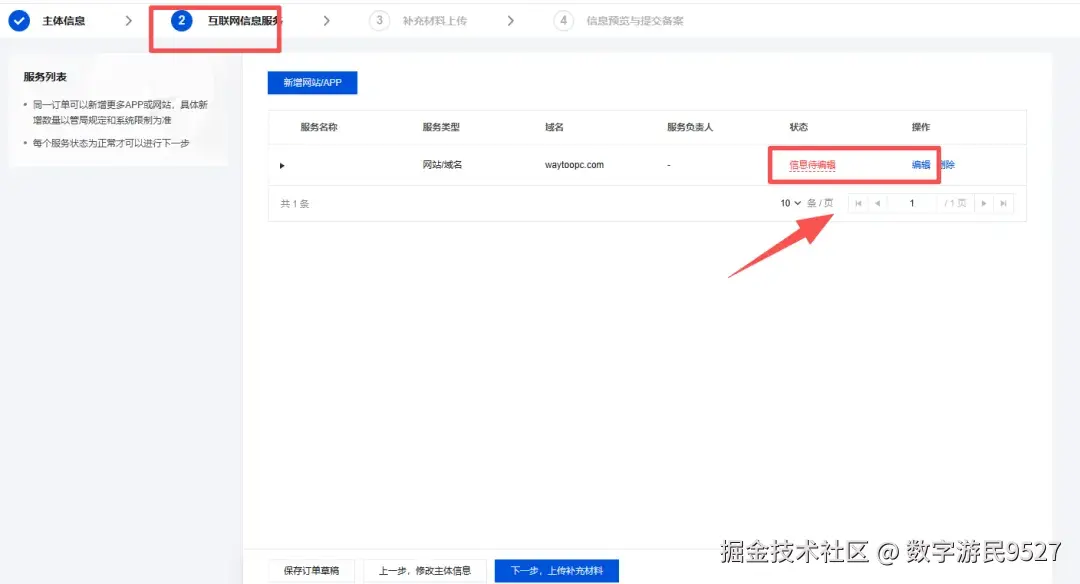The height and width of the screenshot is (584, 1080).
Task: Click the 新增网站/APP button
Action: pyautogui.click(x=310, y=82)
